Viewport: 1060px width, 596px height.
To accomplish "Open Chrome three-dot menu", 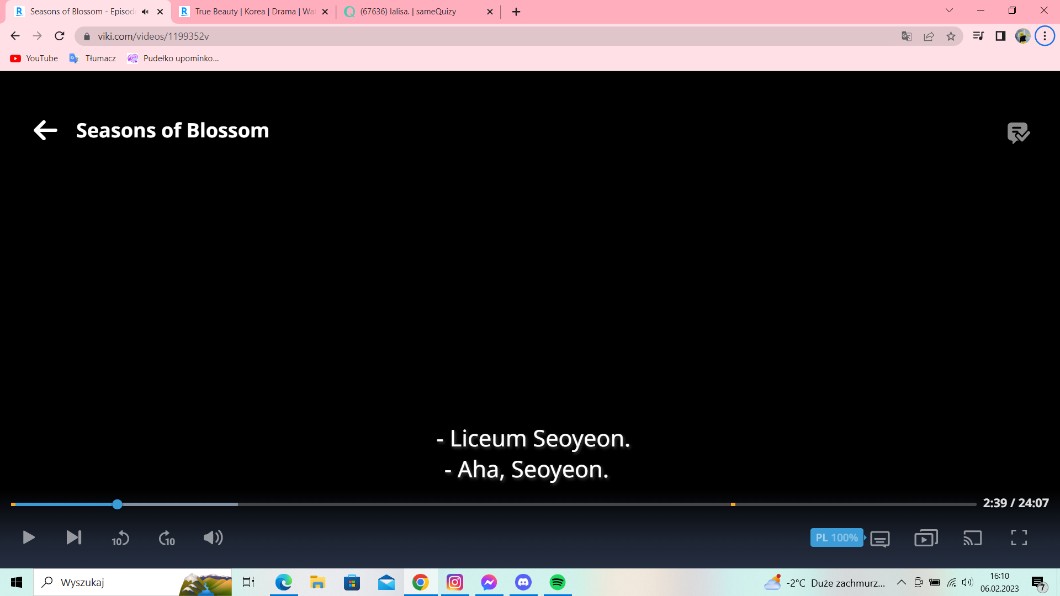I will pos(1044,36).
